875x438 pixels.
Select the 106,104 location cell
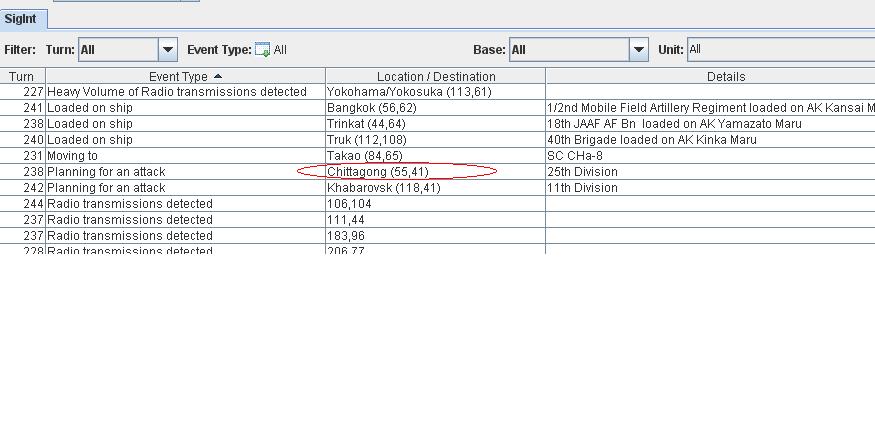[436, 204]
